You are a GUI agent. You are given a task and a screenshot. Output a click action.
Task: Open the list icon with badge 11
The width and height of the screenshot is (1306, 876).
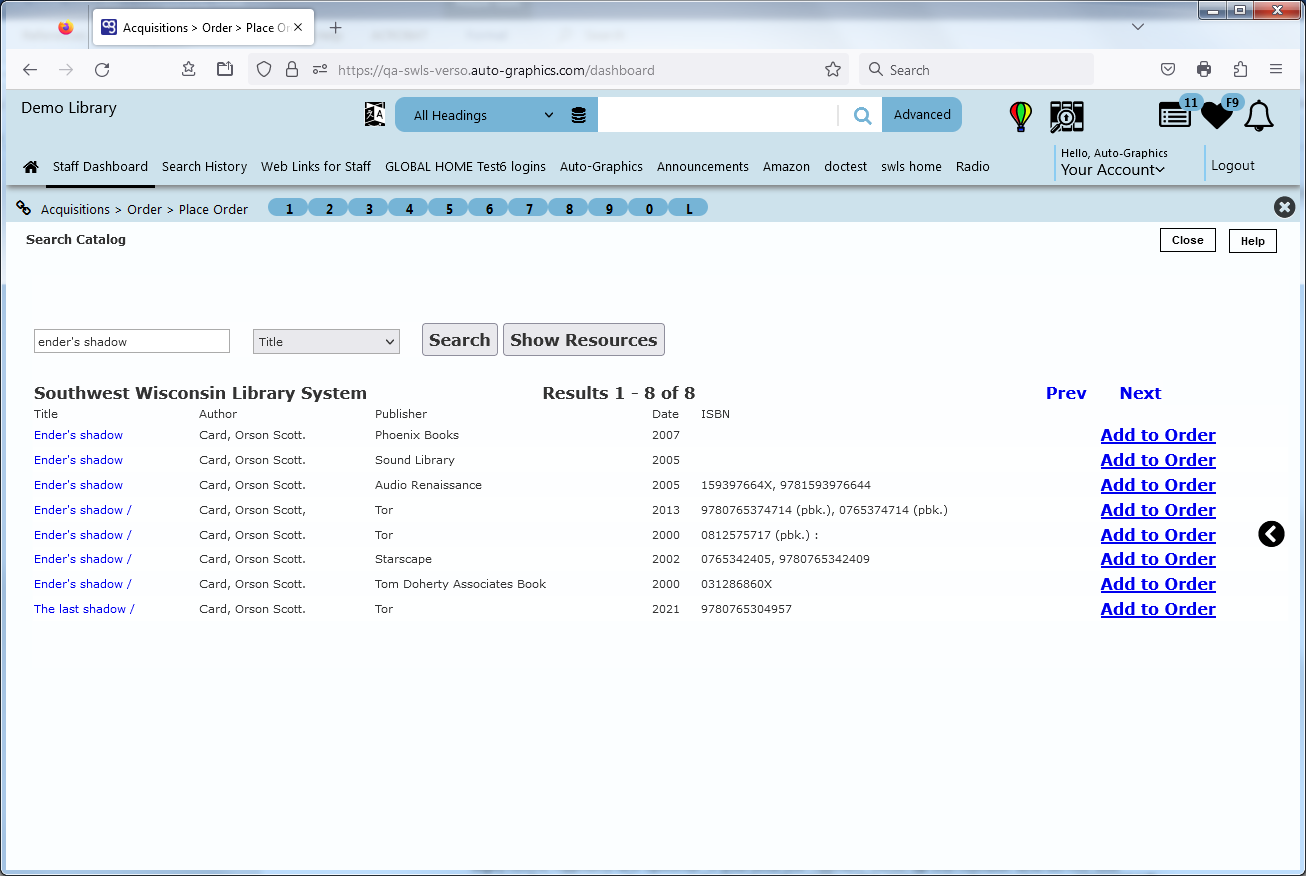[x=1175, y=115]
